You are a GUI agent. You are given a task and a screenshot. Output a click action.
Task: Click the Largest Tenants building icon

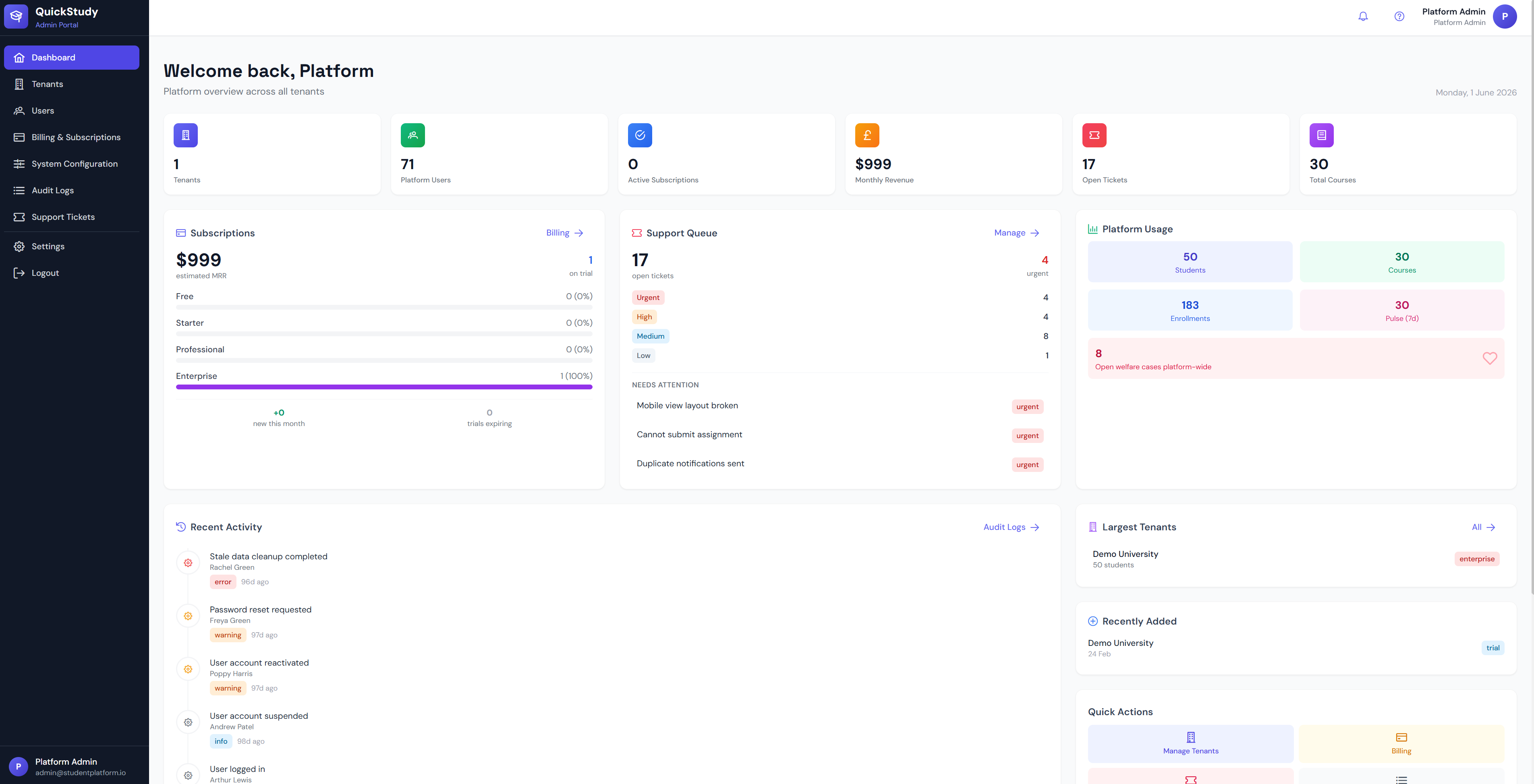[x=1093, y=527]
